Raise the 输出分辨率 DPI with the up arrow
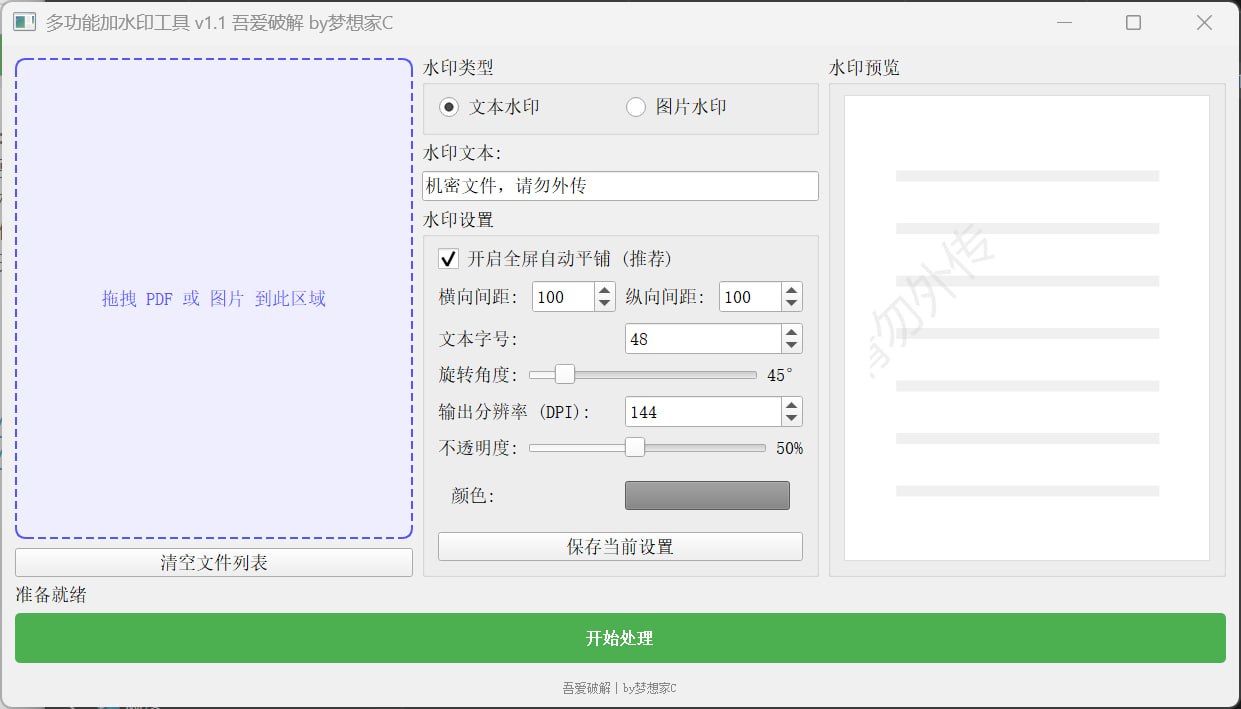 (x=790, y=405)
